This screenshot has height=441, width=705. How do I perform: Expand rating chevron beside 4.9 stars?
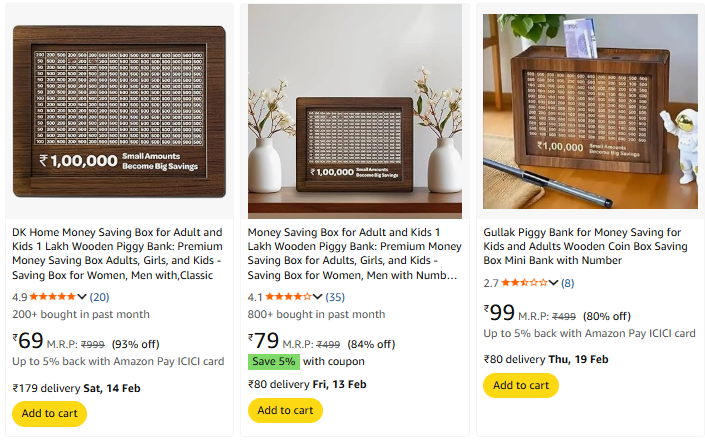pyautogui.click(x=82, y=297)
